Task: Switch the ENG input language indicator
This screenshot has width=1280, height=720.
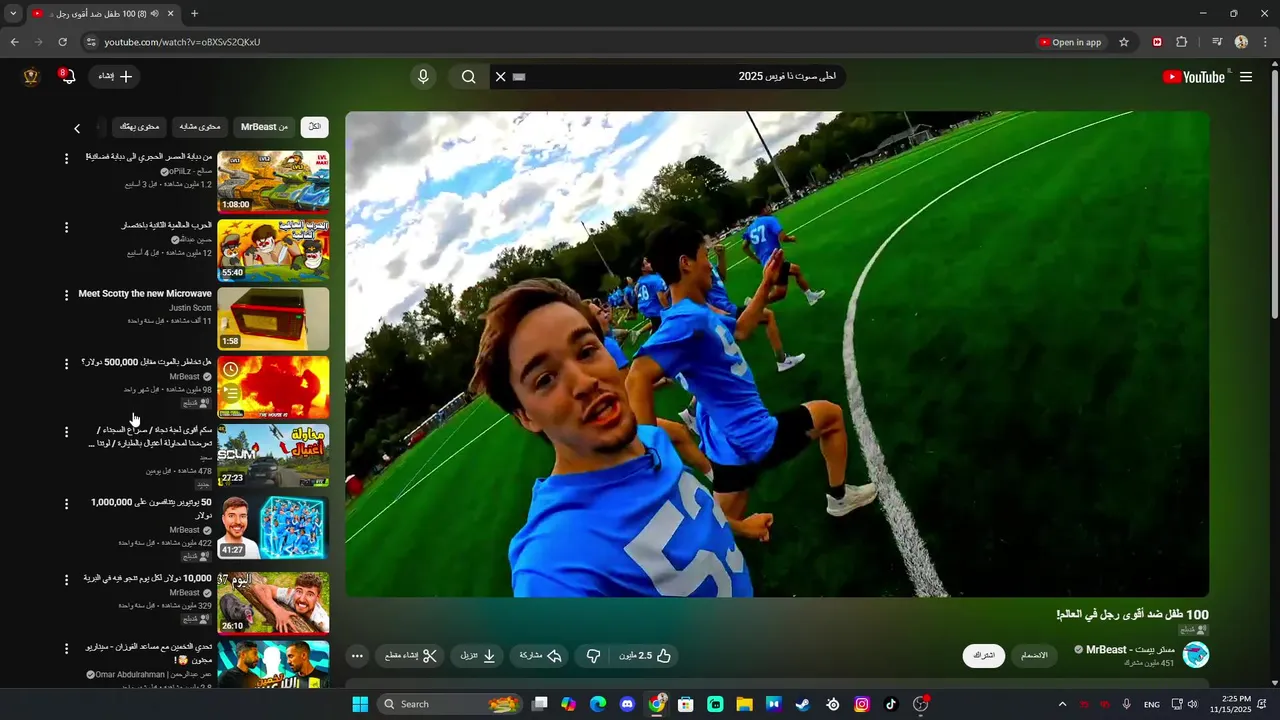Action: pos(1152,704)
